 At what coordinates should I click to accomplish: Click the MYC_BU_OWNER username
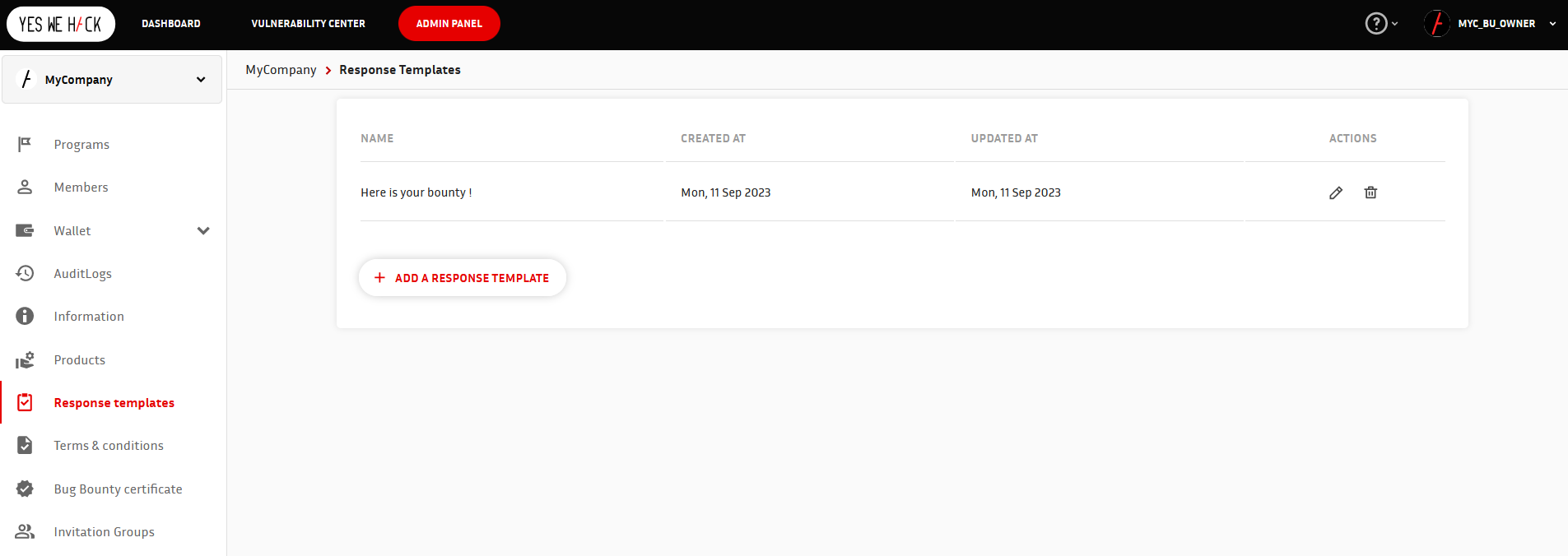tap(1496, 24)
